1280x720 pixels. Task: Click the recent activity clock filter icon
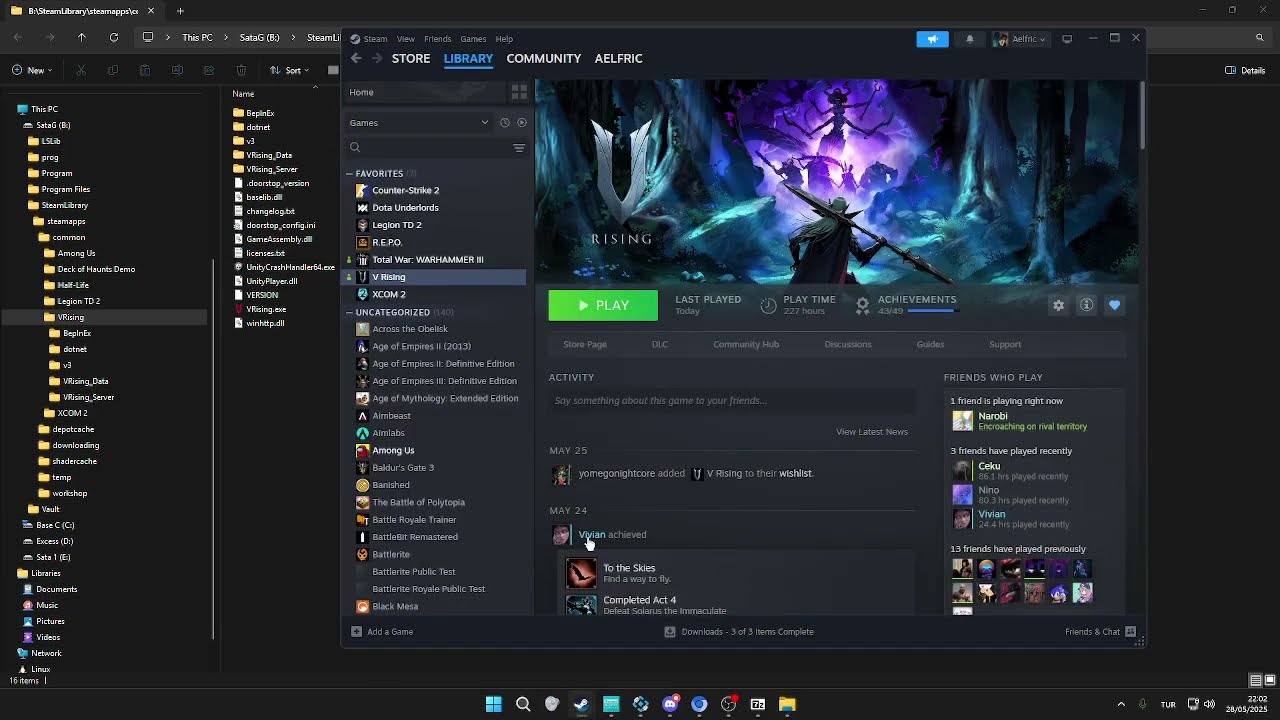[504, 123]
